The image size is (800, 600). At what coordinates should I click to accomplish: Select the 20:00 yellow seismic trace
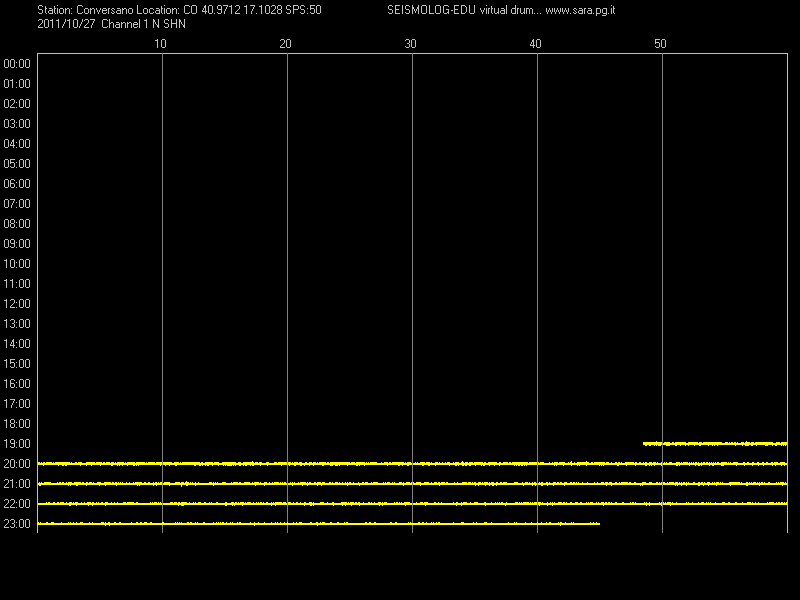412,464
